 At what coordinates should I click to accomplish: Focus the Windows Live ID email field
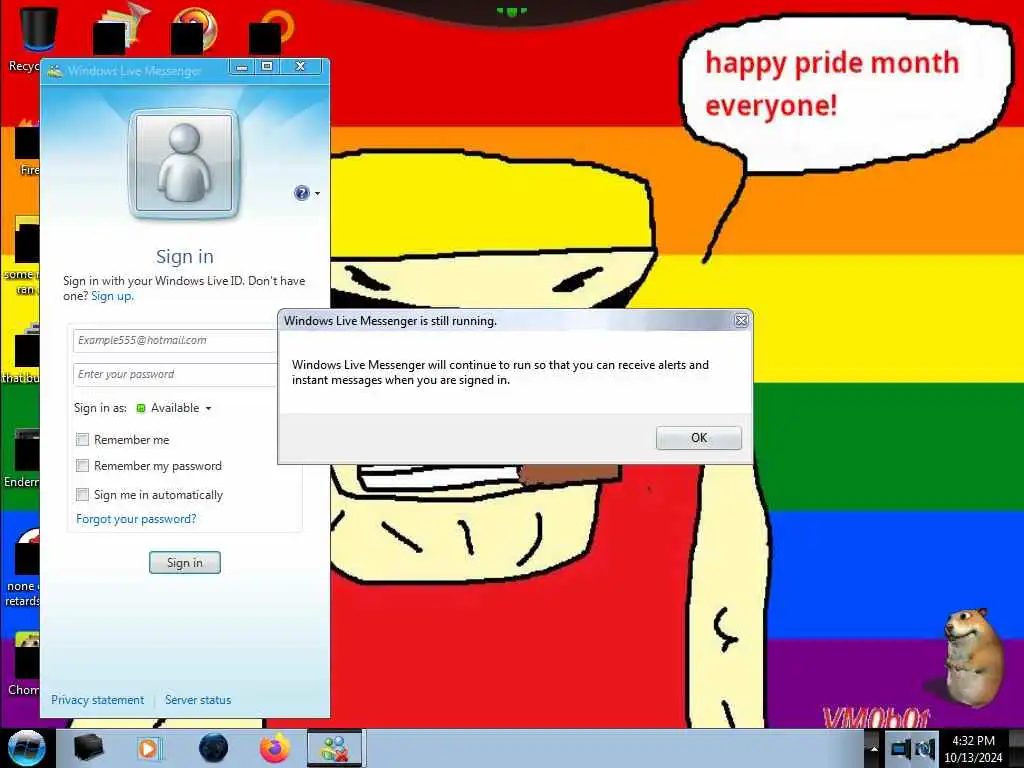[175, 341]
